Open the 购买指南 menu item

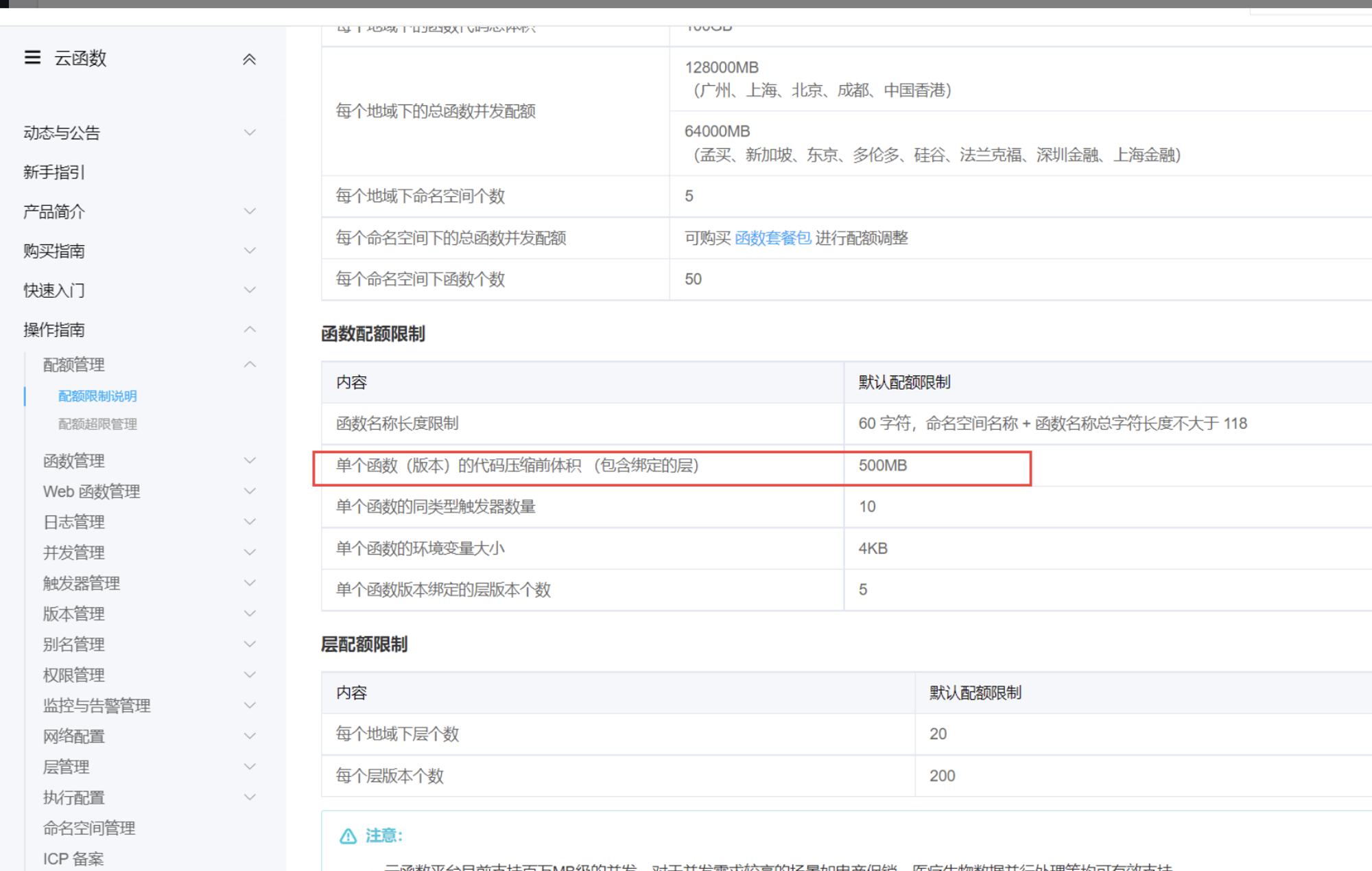tap(54, 251)
